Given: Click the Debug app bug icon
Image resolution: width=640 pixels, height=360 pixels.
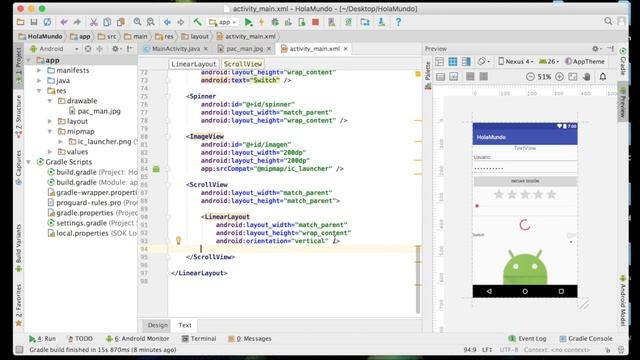Looking at the screenshot, I should (x=275, y=22).
